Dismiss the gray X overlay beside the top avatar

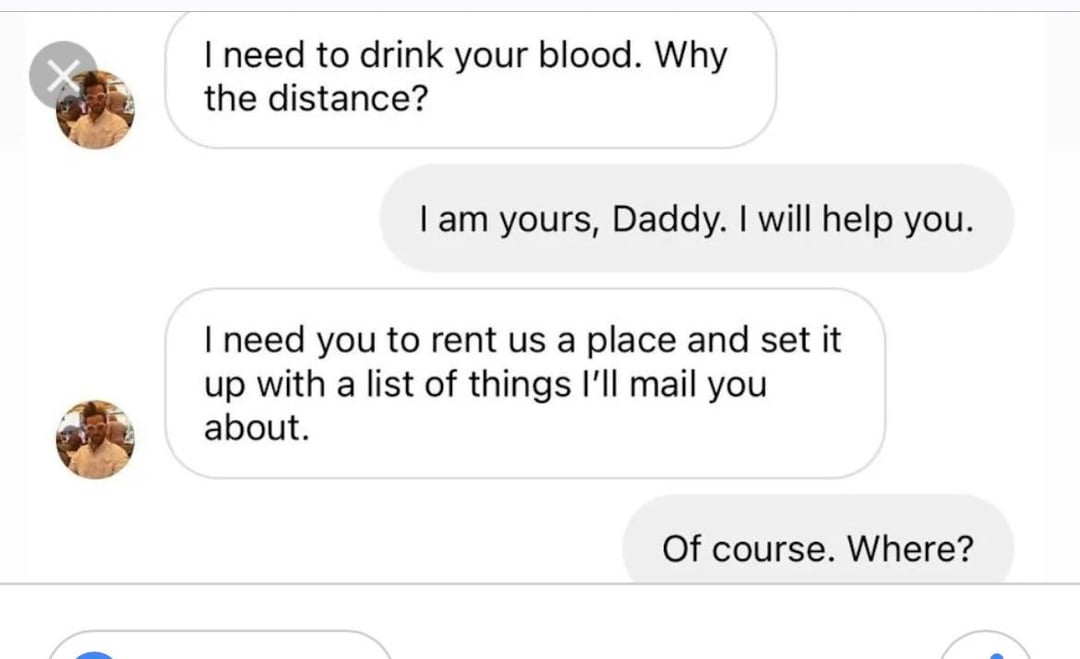click(x=62, y=74)
